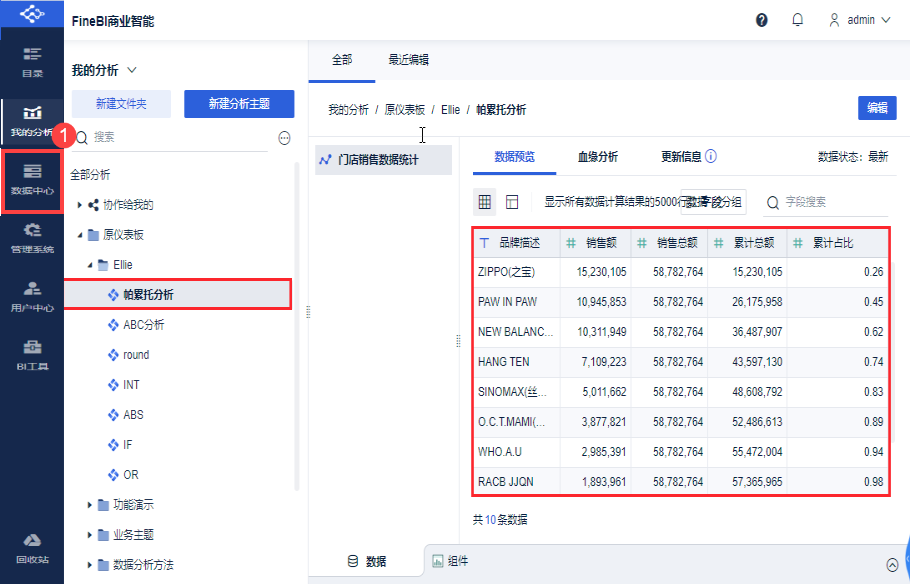Select the 血缘分析 tab

[597, 157]
